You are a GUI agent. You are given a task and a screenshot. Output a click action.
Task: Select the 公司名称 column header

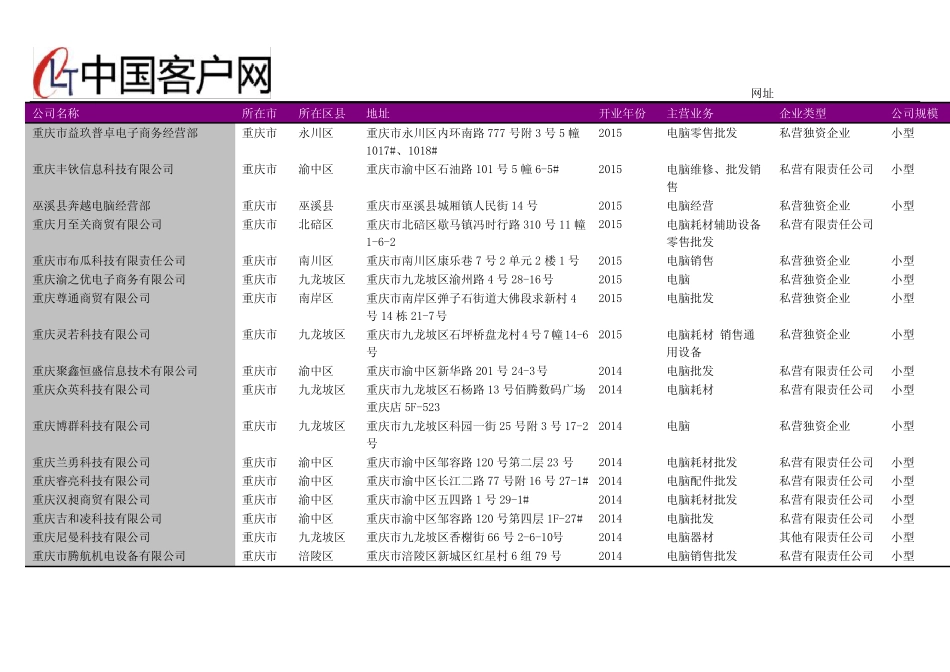[x=56, y=113]
